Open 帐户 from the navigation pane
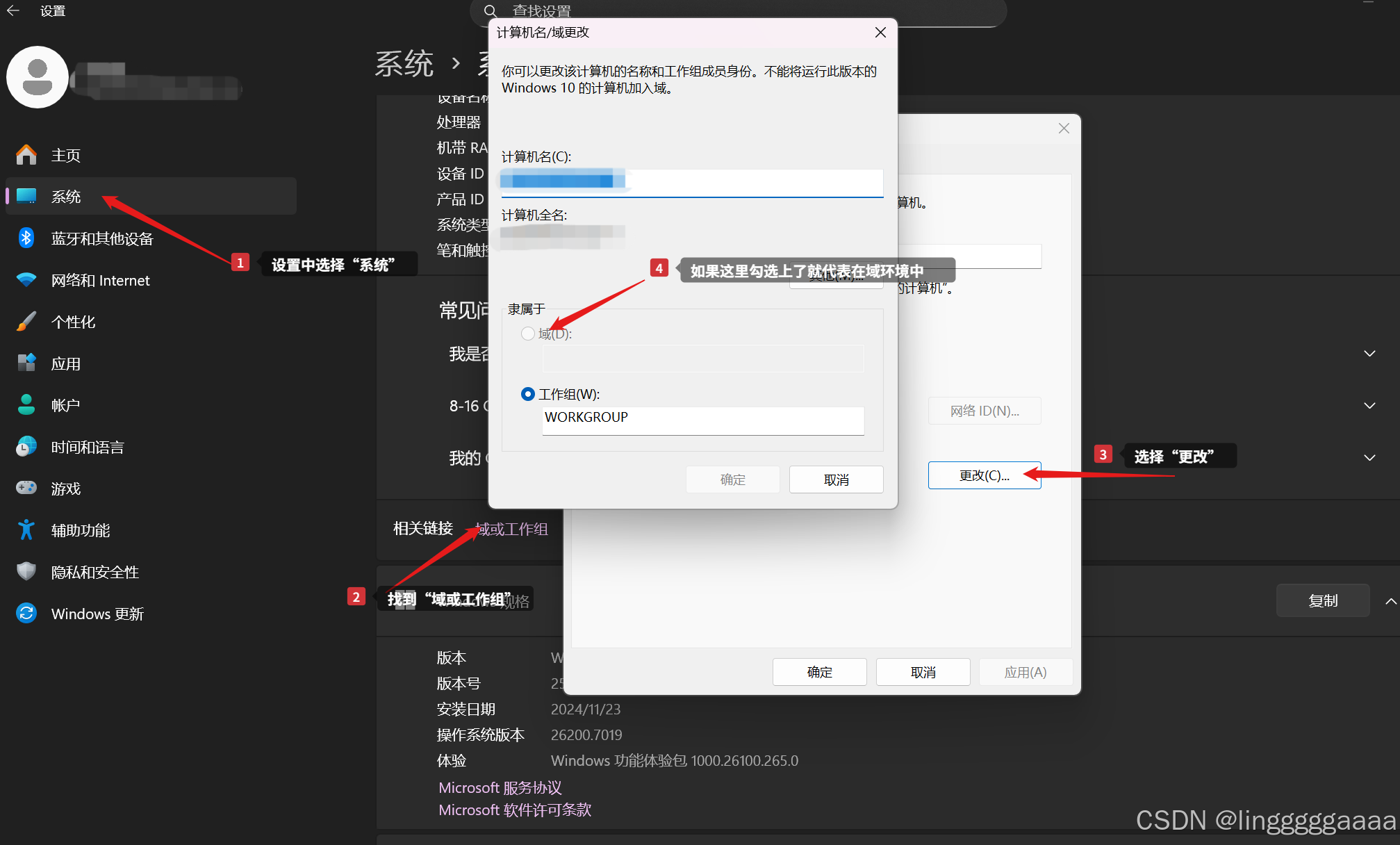Image resolution: width=1400 pixels, height=845 pixels. click(x=65, y=404)
